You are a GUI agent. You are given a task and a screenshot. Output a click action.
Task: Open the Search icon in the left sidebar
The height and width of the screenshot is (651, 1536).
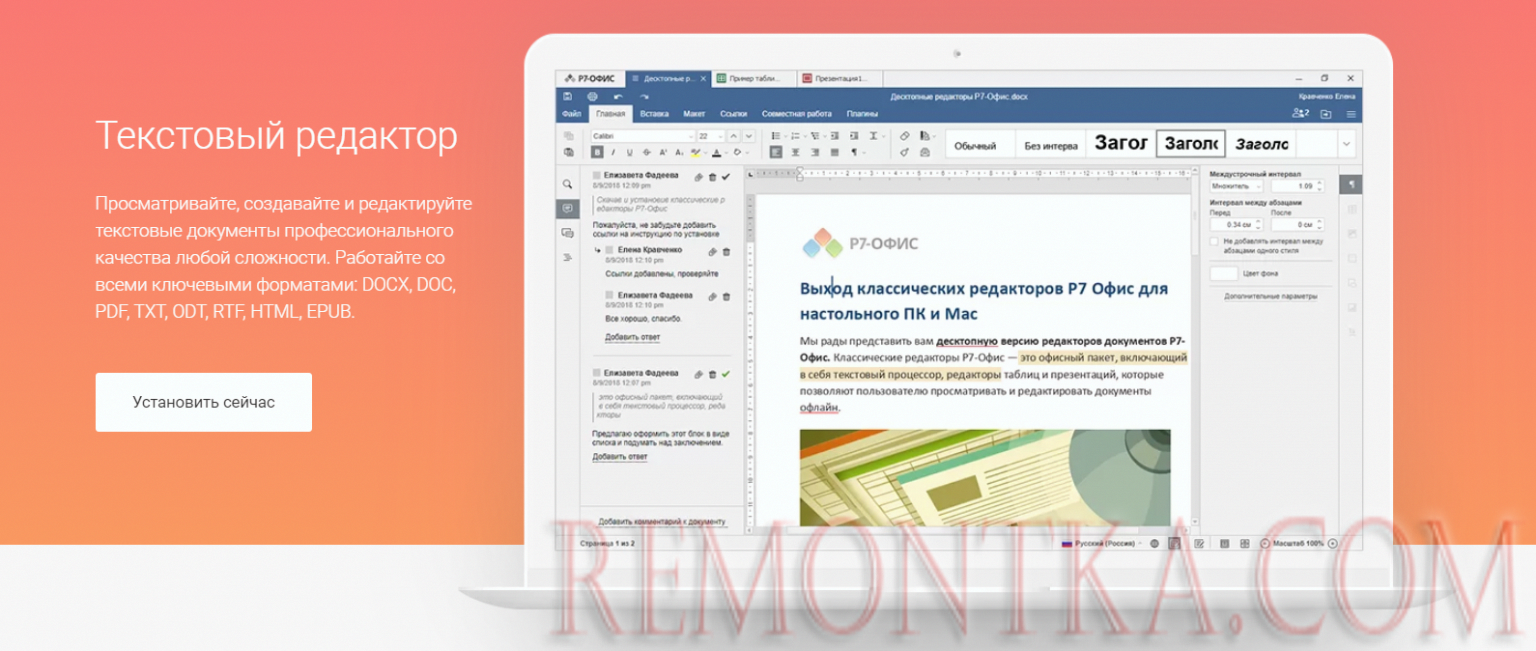point(567,184)
